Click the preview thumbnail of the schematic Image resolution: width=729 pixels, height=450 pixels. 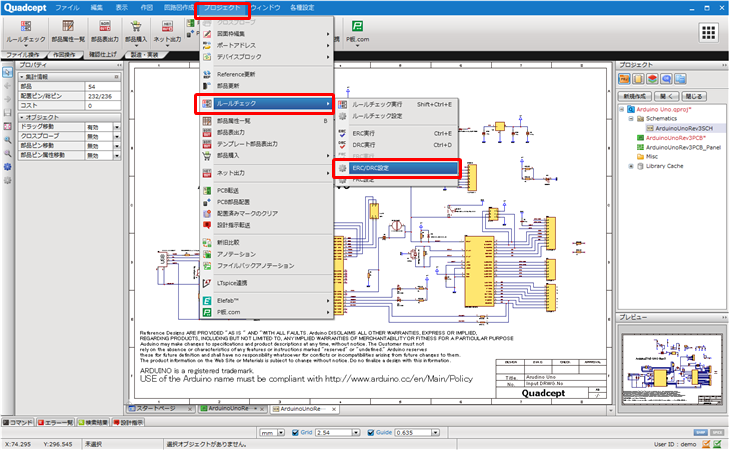pyautogui.click(x=670, y=369)
